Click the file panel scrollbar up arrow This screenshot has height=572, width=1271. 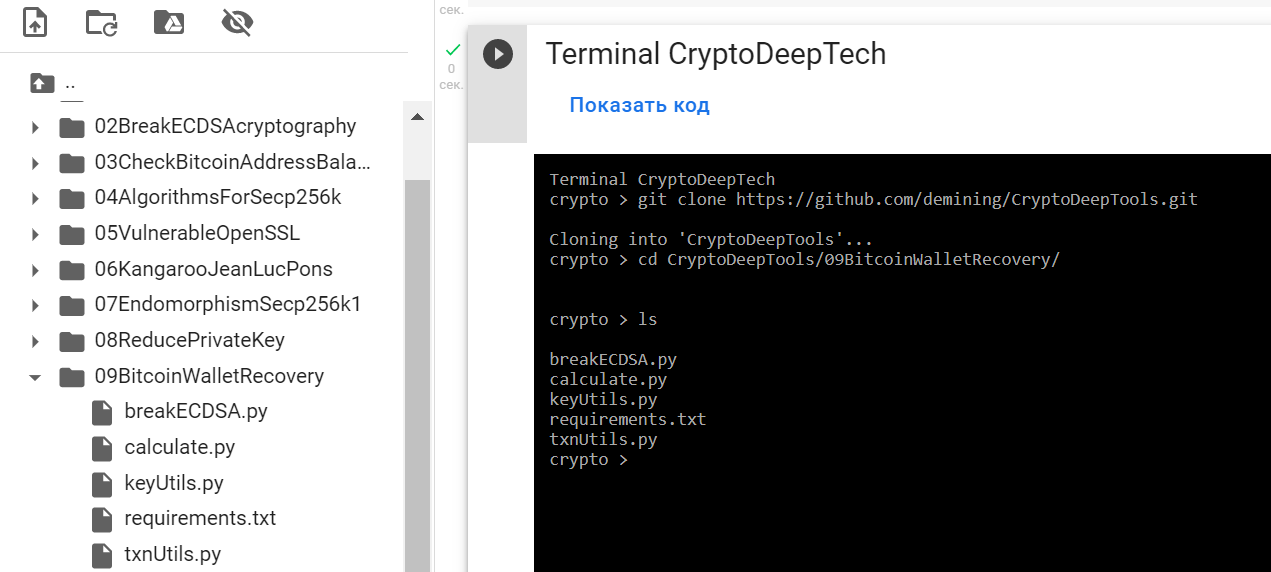pos(417,117)
